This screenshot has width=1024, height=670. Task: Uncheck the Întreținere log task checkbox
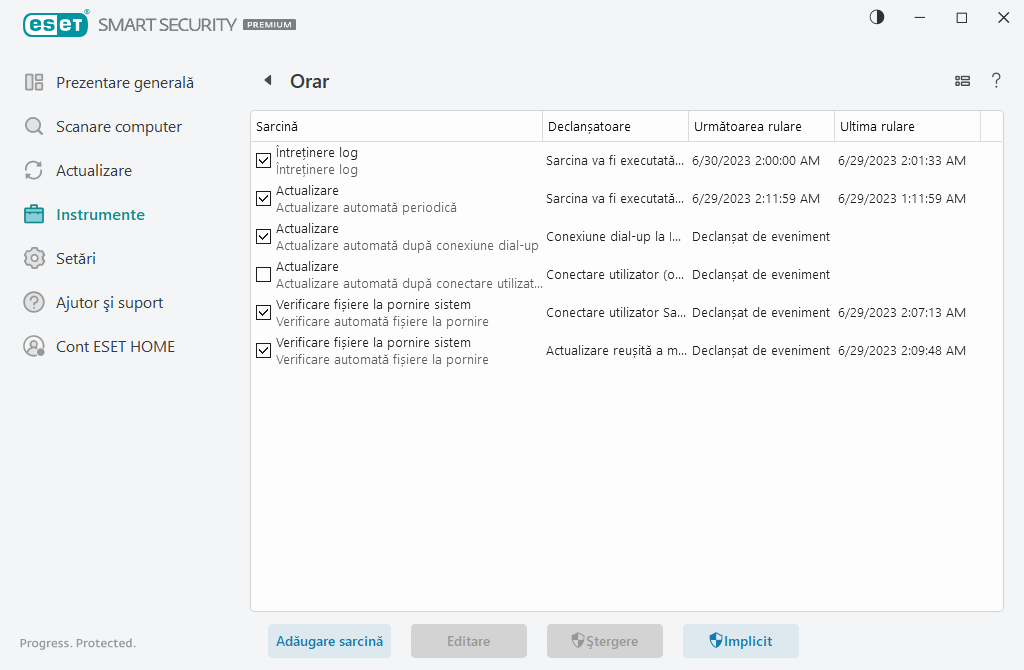coord(264,161)
